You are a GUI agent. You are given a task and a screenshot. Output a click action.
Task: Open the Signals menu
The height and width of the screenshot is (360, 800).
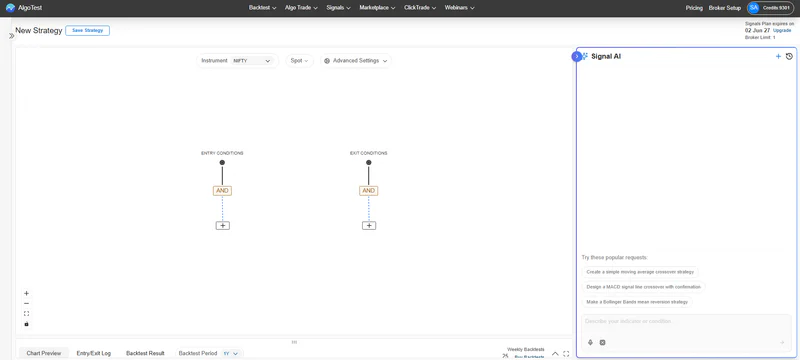339,8
